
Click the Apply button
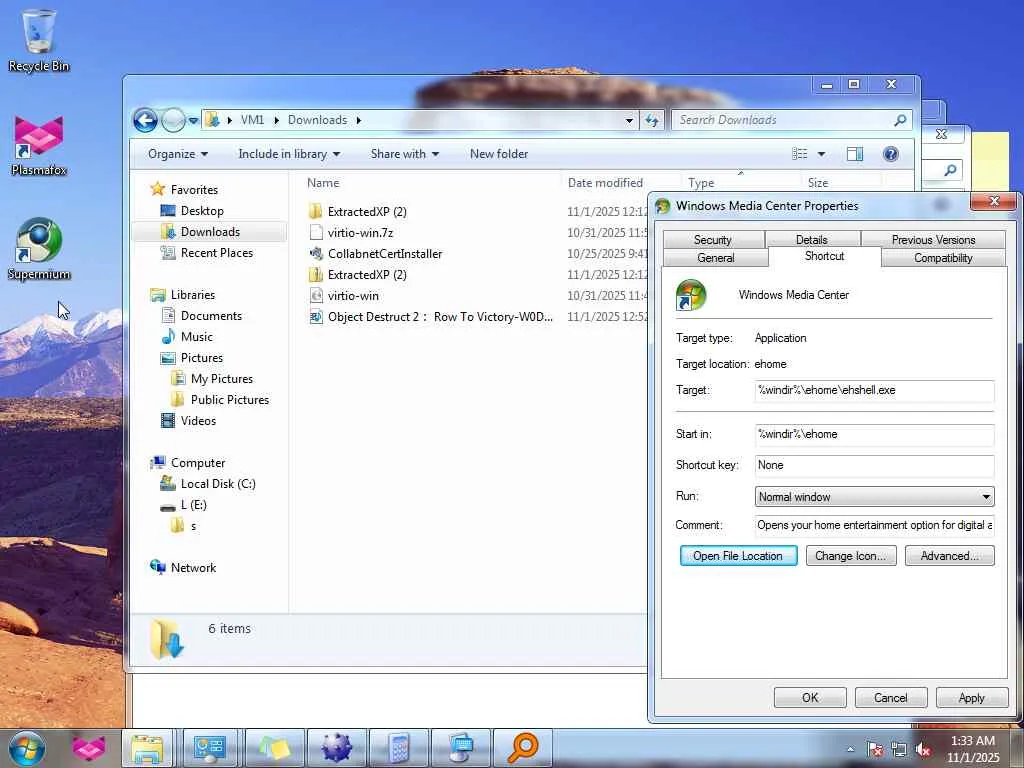pos(972,697)
